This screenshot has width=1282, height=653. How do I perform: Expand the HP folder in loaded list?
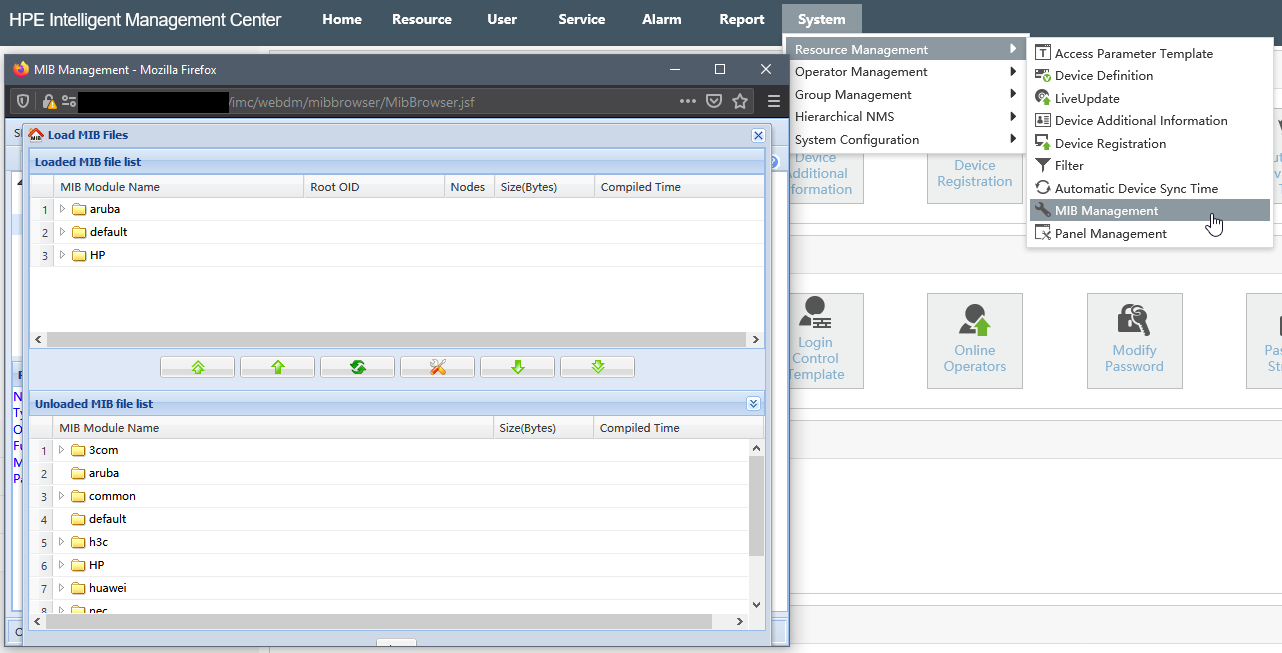point(62,255)
